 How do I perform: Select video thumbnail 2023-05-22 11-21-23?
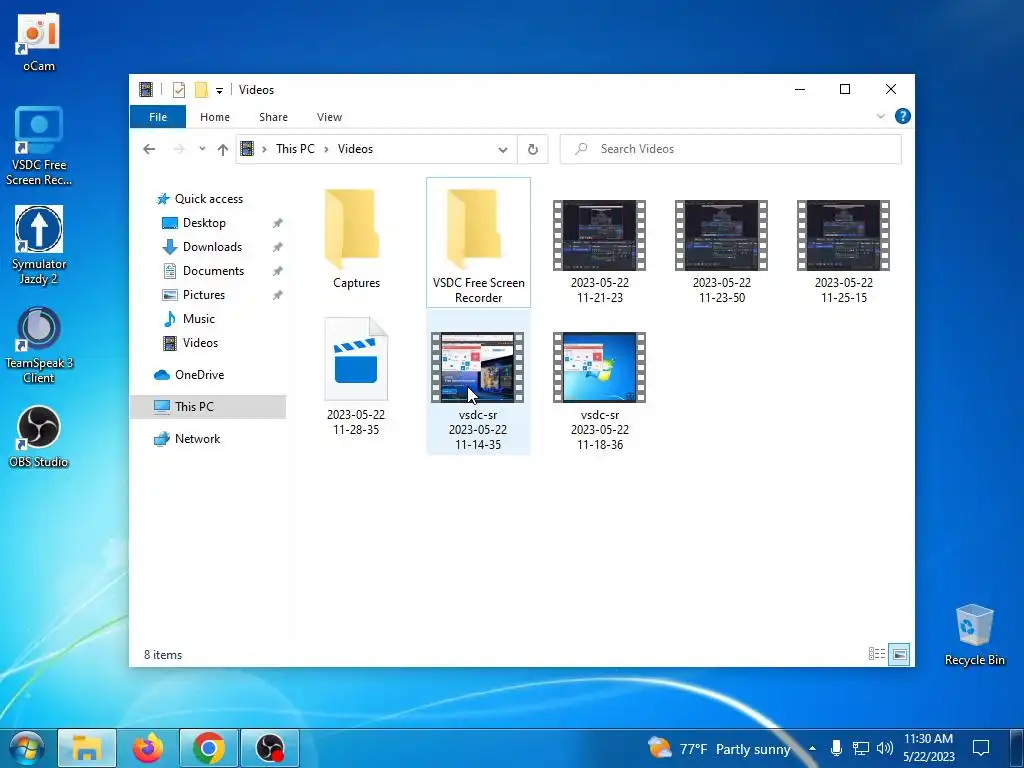click(600, 251)
